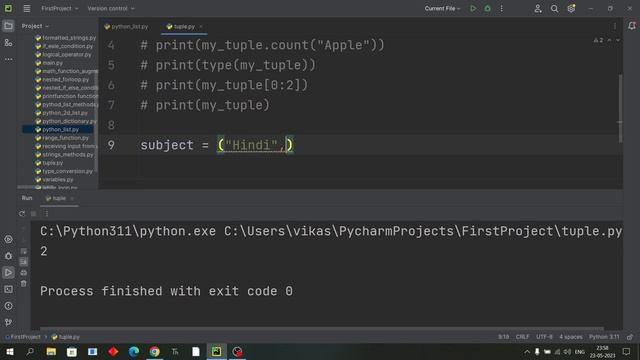This screenshot has width=640, height=360.
Task: Open nested_forloop.py in project tree
Action: pos(62,80)
